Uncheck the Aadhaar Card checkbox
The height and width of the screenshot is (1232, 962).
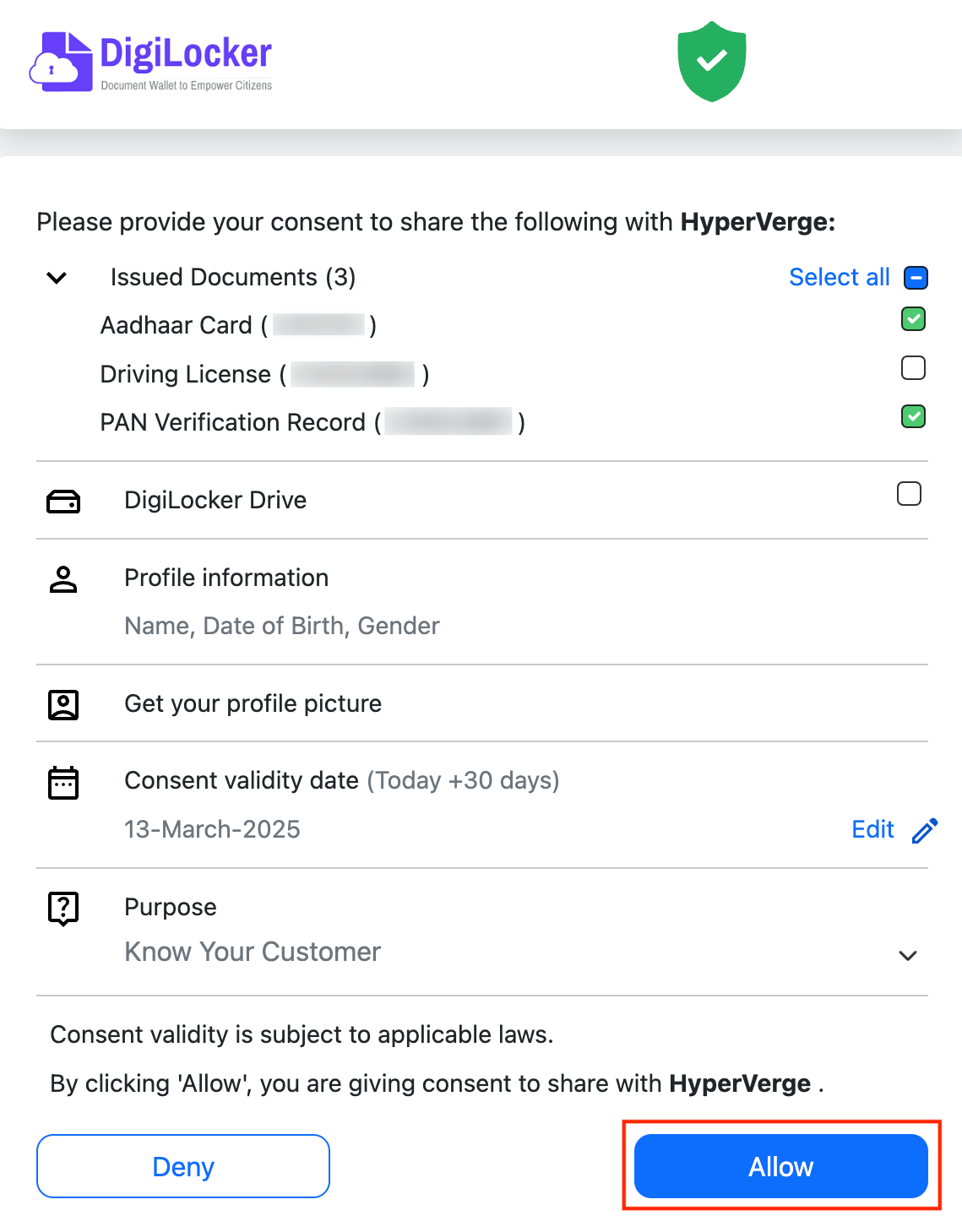913,319
